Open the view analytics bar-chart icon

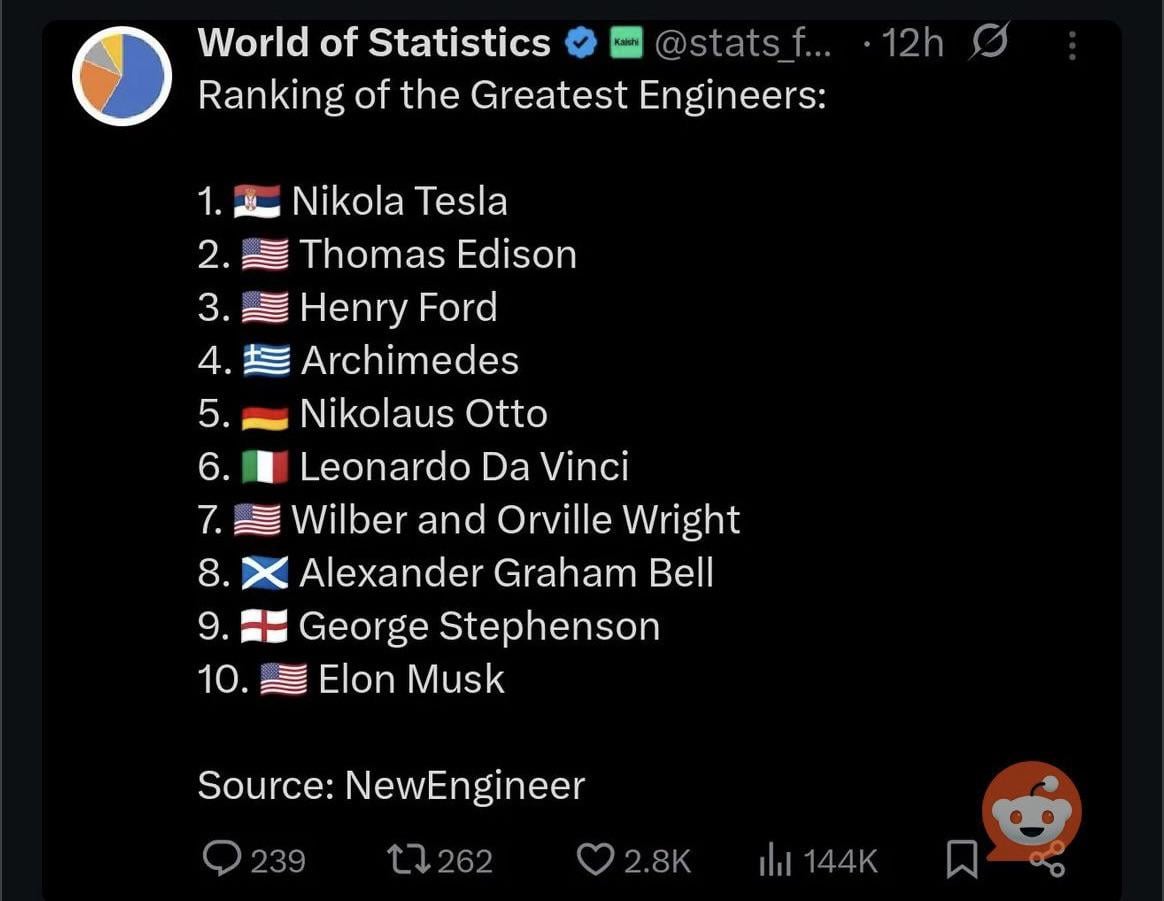pos(775,860)
